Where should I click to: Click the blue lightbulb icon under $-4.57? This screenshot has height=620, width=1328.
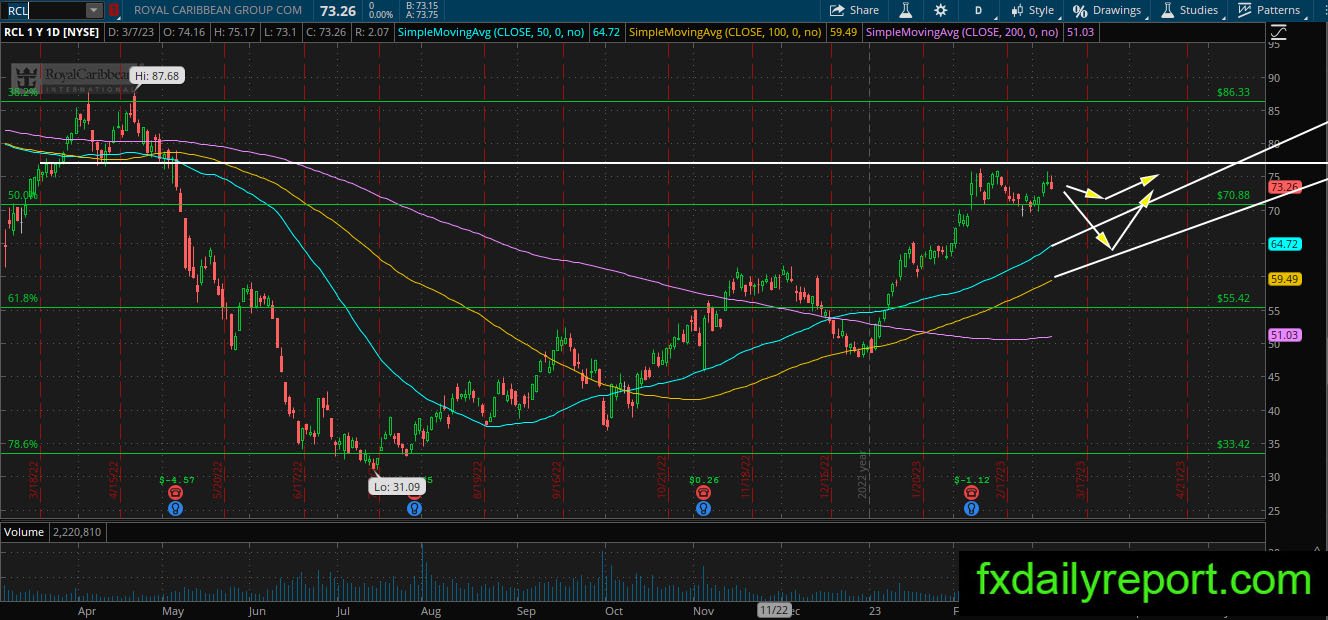(x=176, y=508)
